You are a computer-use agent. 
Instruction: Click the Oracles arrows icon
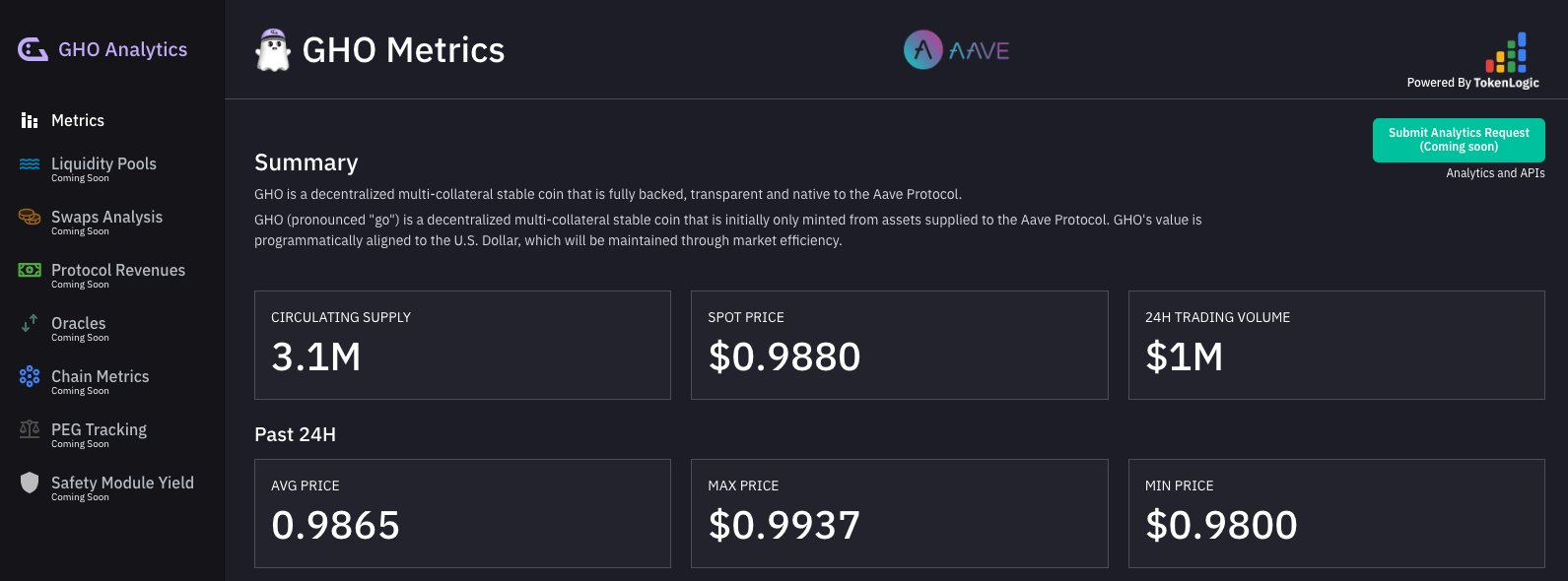point(30,323)
